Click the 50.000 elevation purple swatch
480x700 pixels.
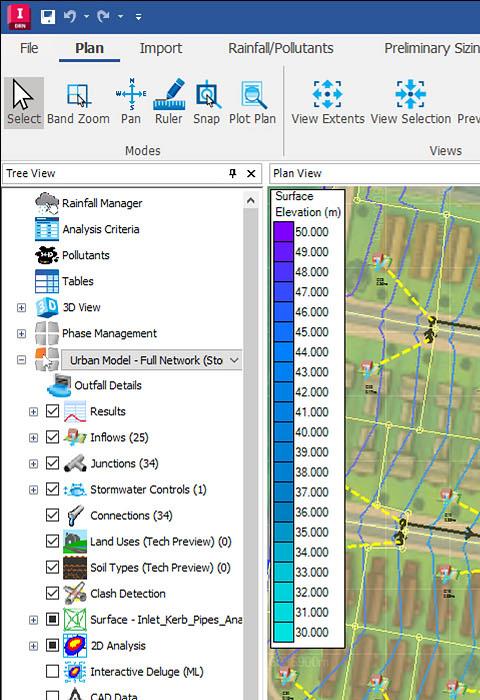tap(283, 232)
